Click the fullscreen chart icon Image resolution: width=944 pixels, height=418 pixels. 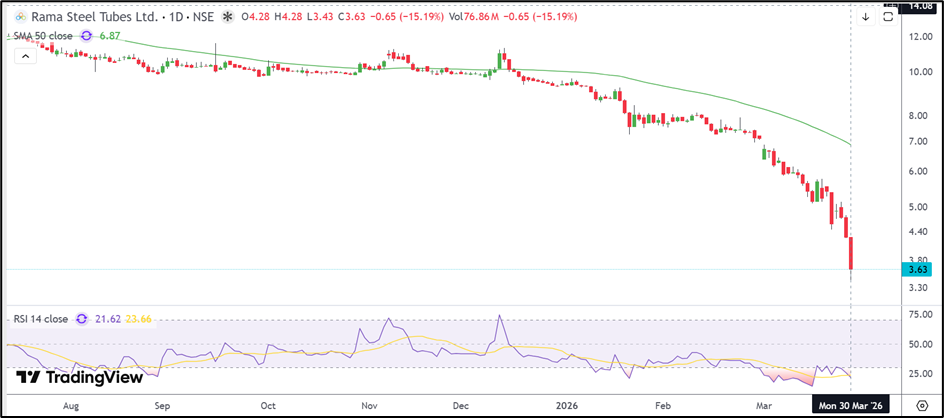coord(887,17)
